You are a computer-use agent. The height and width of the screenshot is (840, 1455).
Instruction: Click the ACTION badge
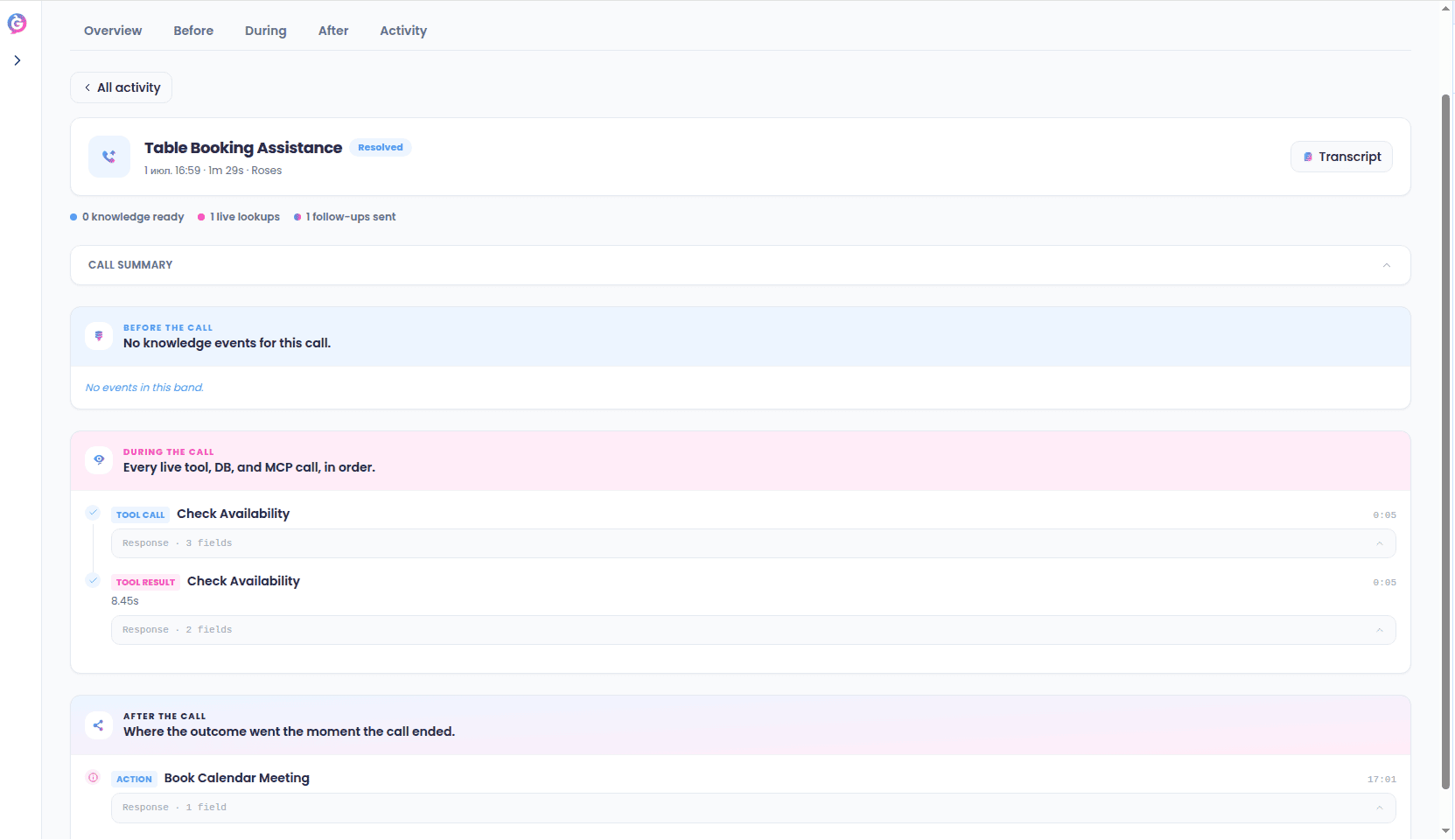[x=134, y=779]
